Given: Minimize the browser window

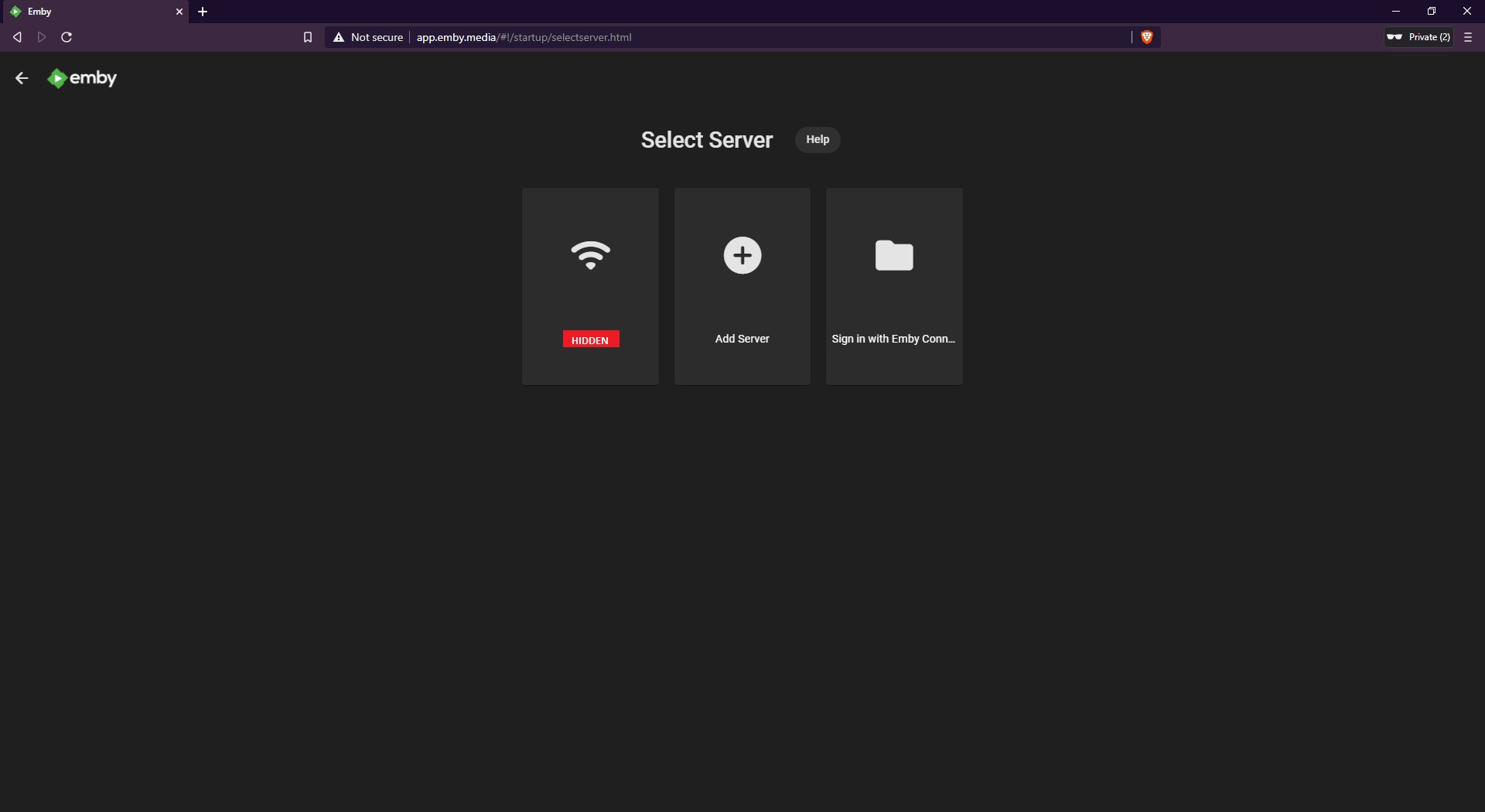Looking at the screenshot, I should pyautogui.click(x=1396, y=12).
